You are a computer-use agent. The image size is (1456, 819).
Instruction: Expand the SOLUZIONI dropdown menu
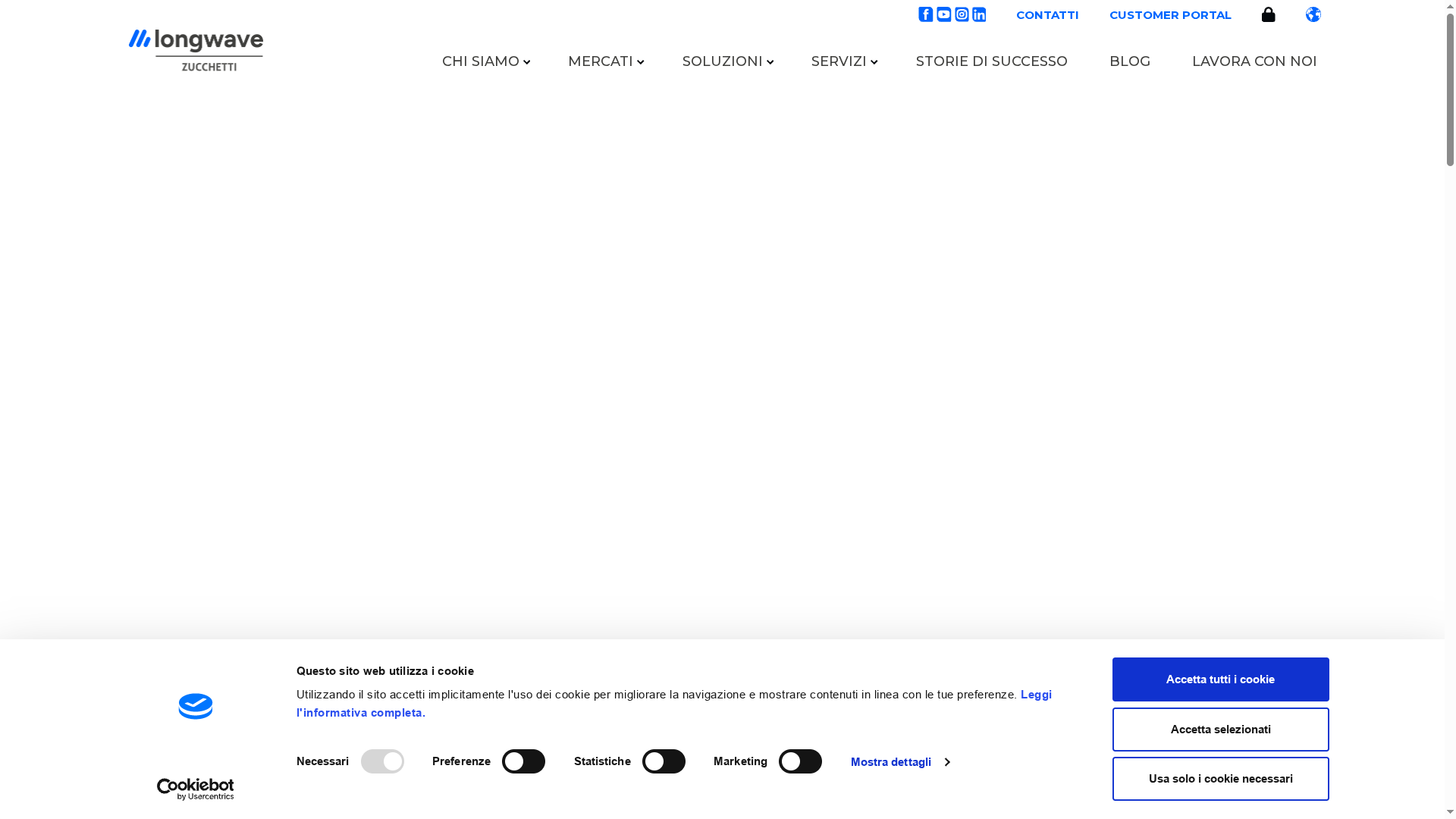(x=726, y=61)
